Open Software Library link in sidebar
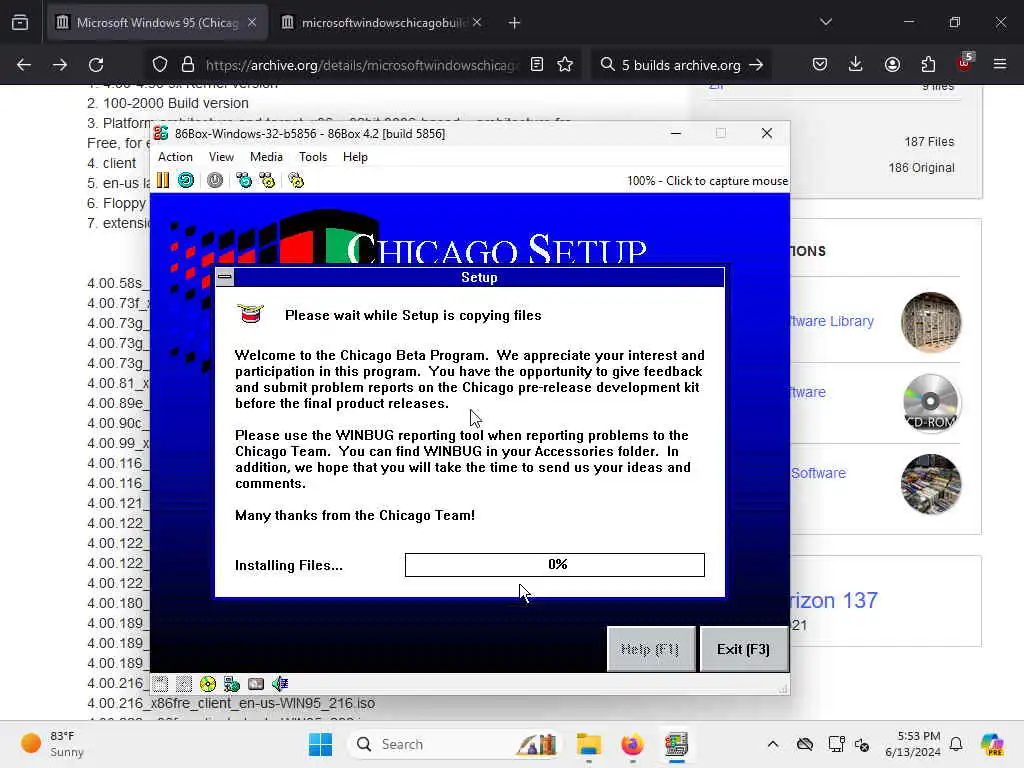The image size is (1024, 768). click(832, 321)
